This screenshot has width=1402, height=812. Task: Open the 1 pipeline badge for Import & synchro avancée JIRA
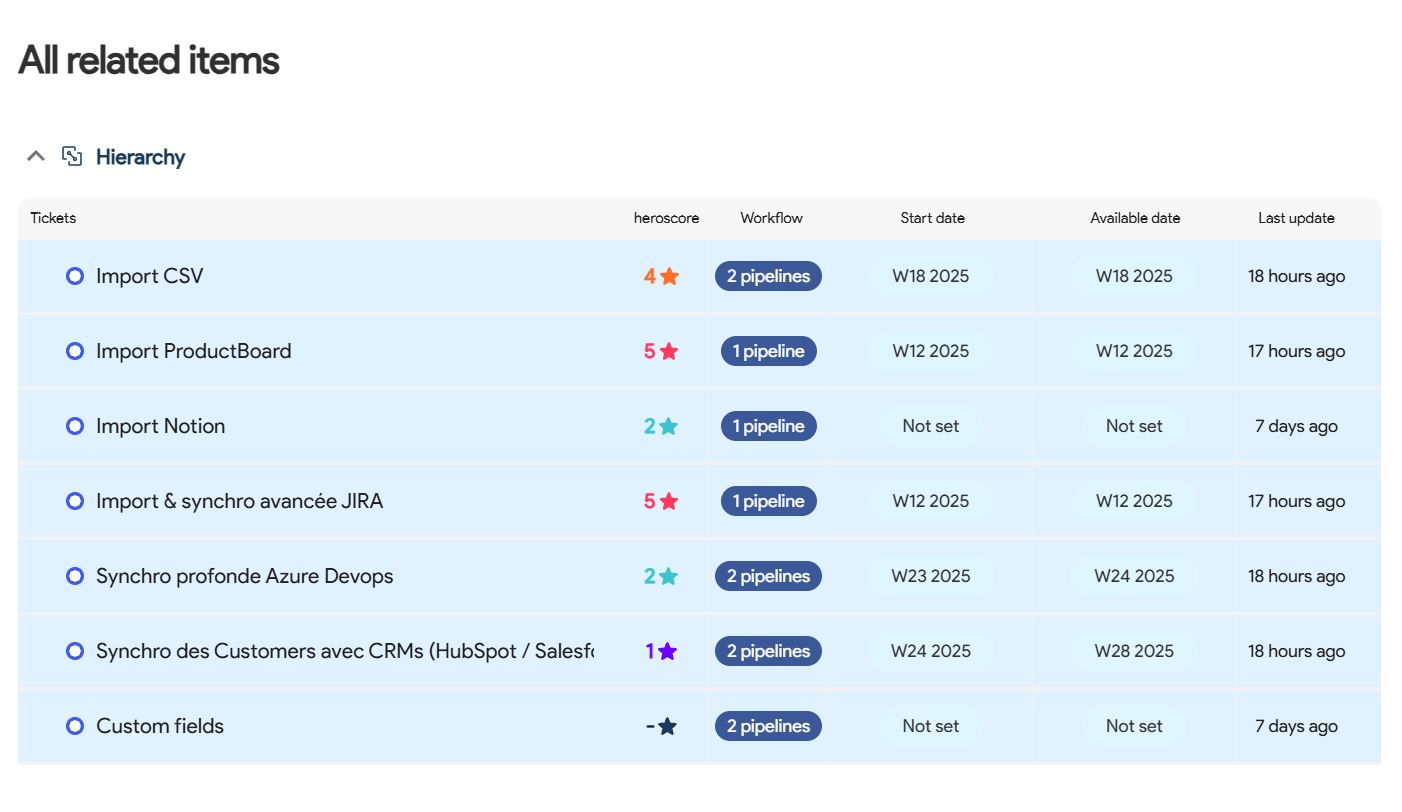click(768, 501)
